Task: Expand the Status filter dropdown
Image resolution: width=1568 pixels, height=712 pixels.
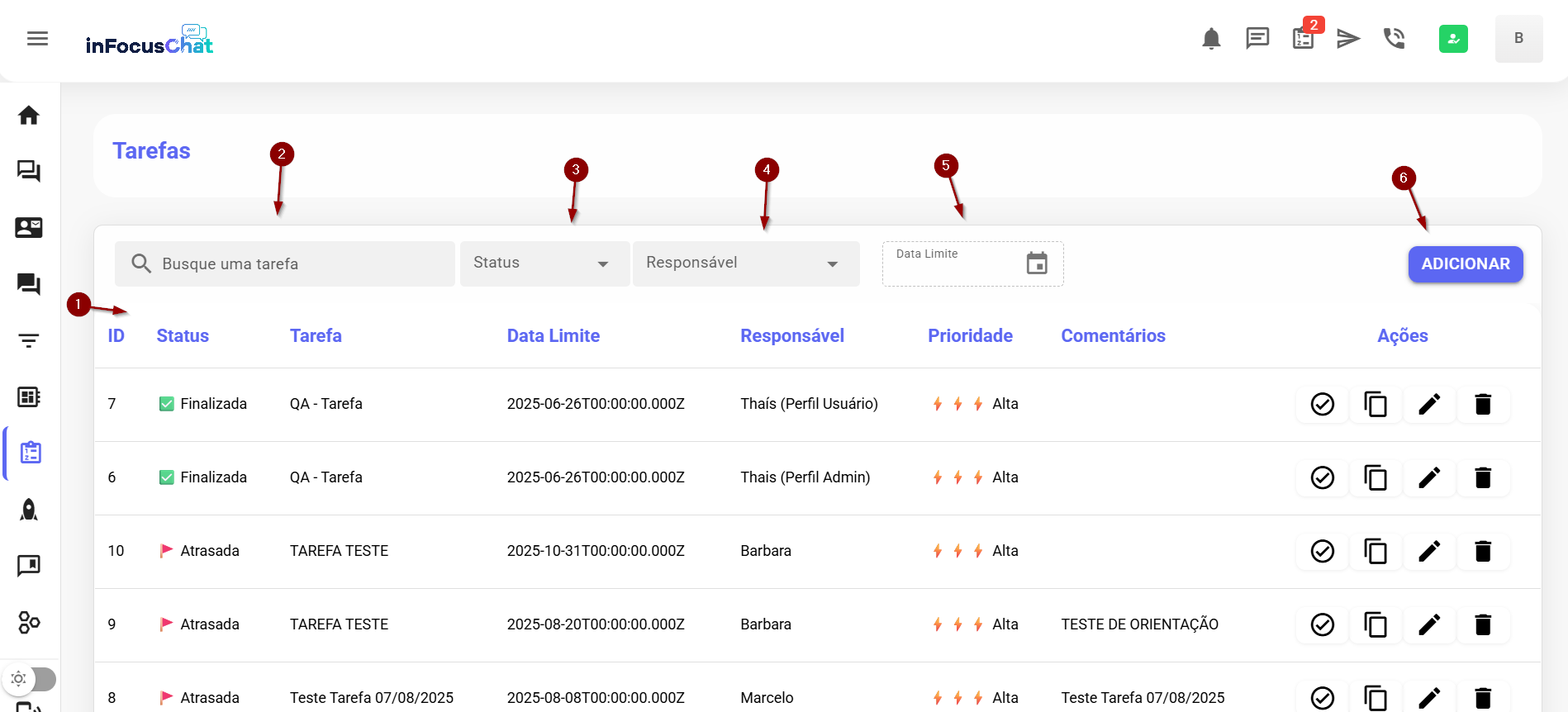Action: 544,263
